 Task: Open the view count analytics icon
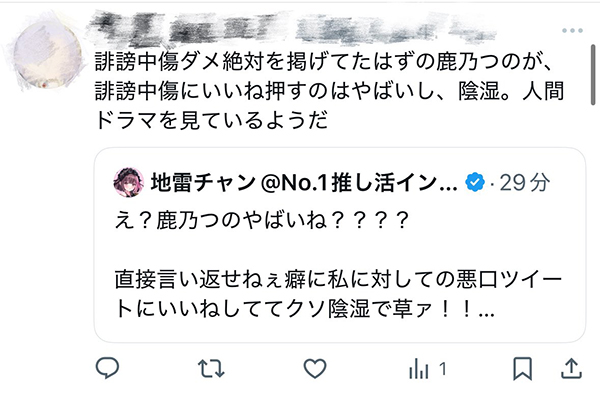[x=419, y=369]
